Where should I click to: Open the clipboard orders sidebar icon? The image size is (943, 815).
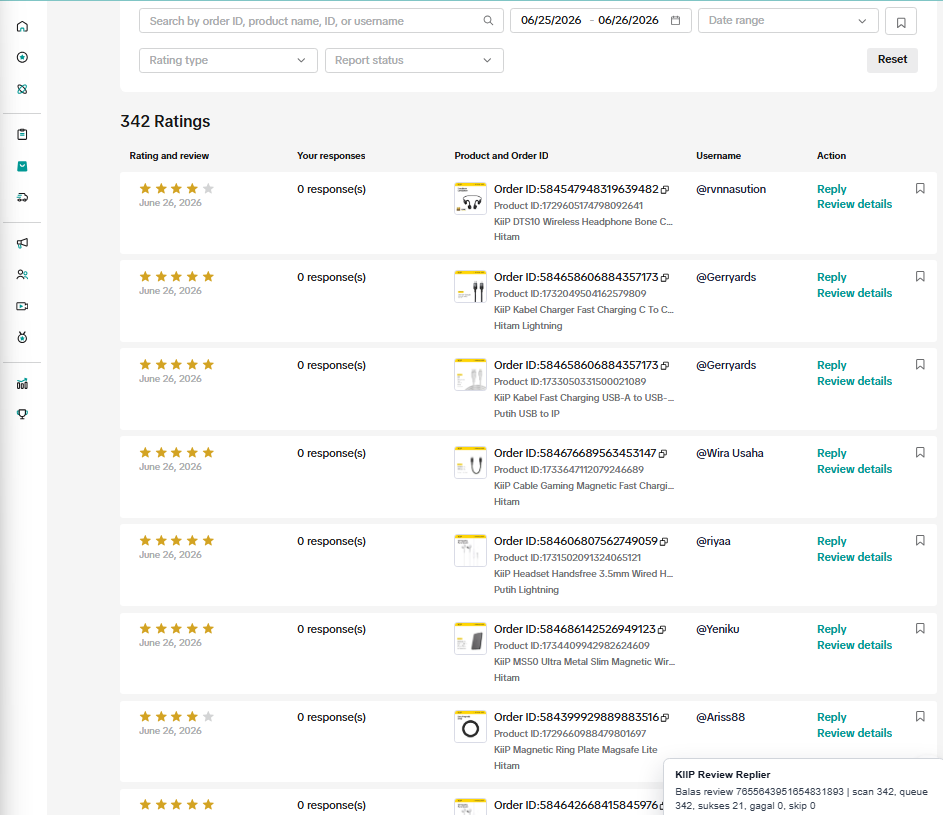pyautogui.click(x=22, y=134)
